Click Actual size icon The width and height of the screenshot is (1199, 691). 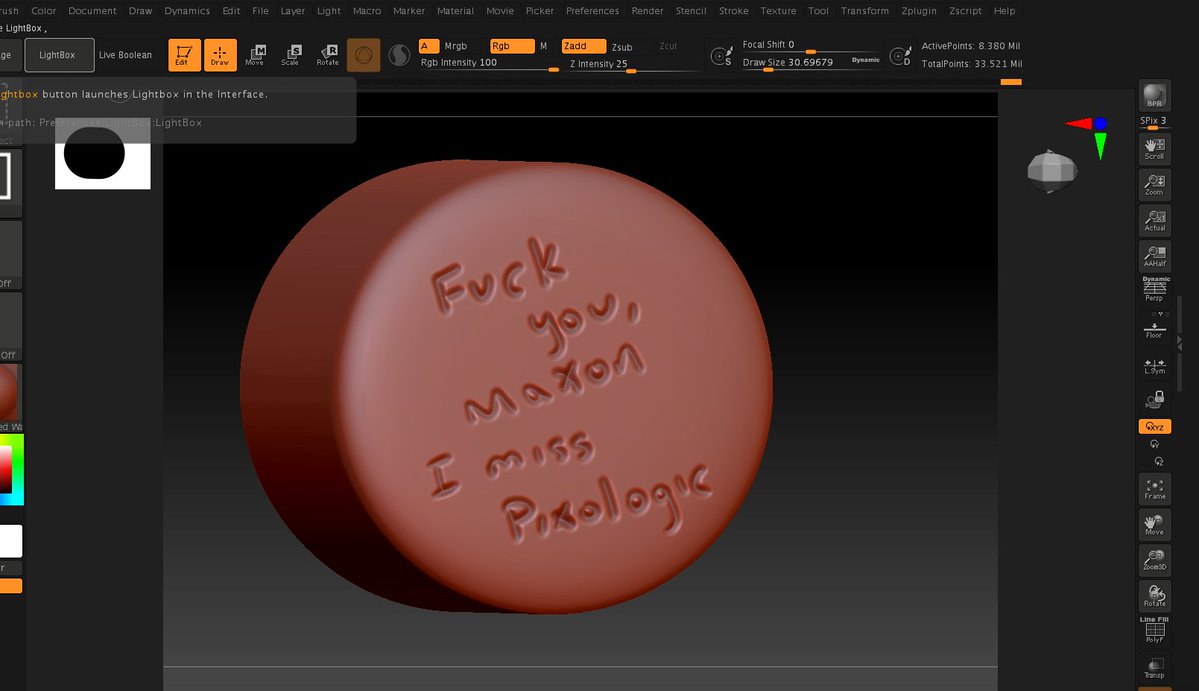tap(1155, 220)
